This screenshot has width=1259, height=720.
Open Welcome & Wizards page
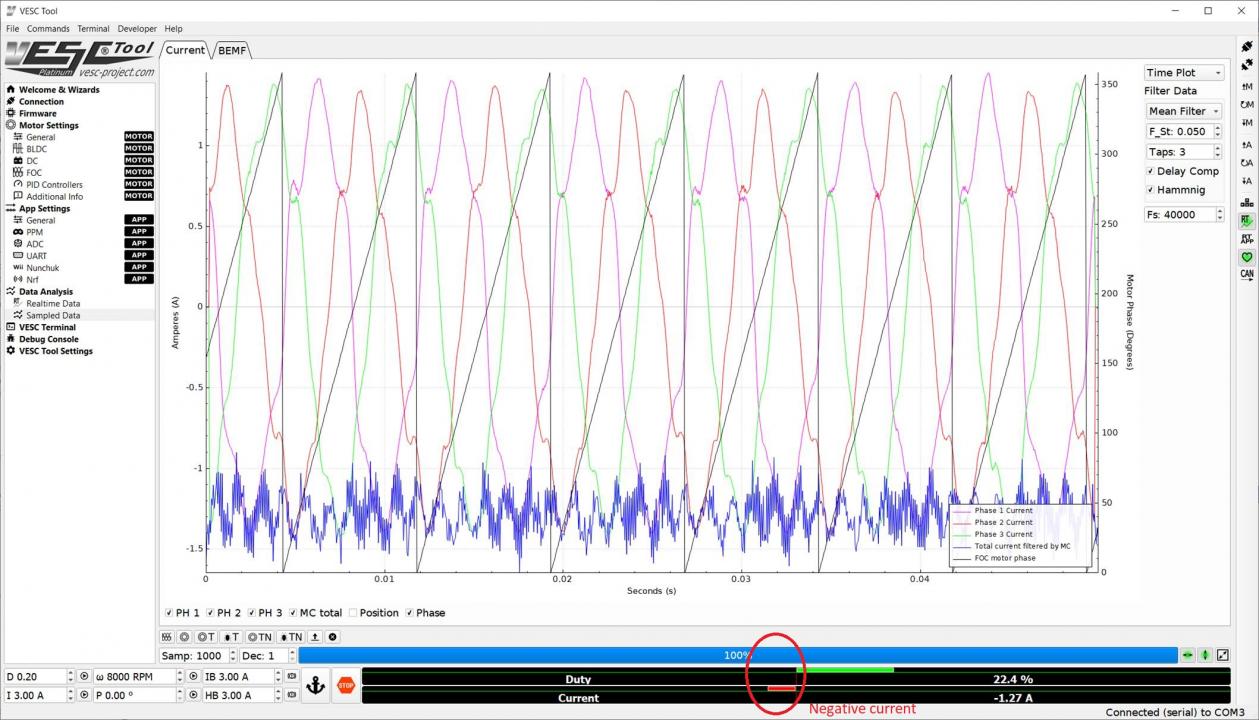pyautogui.click(x=59, y=90)
